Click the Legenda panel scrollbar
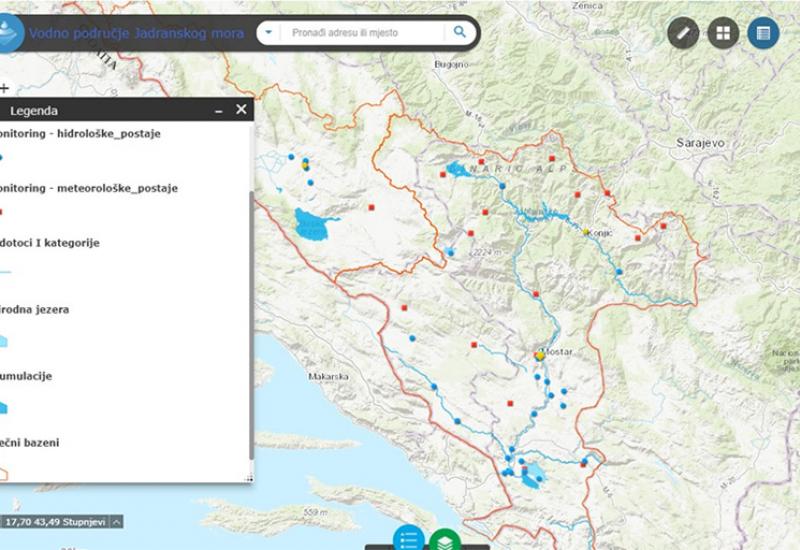 (252, 326)
